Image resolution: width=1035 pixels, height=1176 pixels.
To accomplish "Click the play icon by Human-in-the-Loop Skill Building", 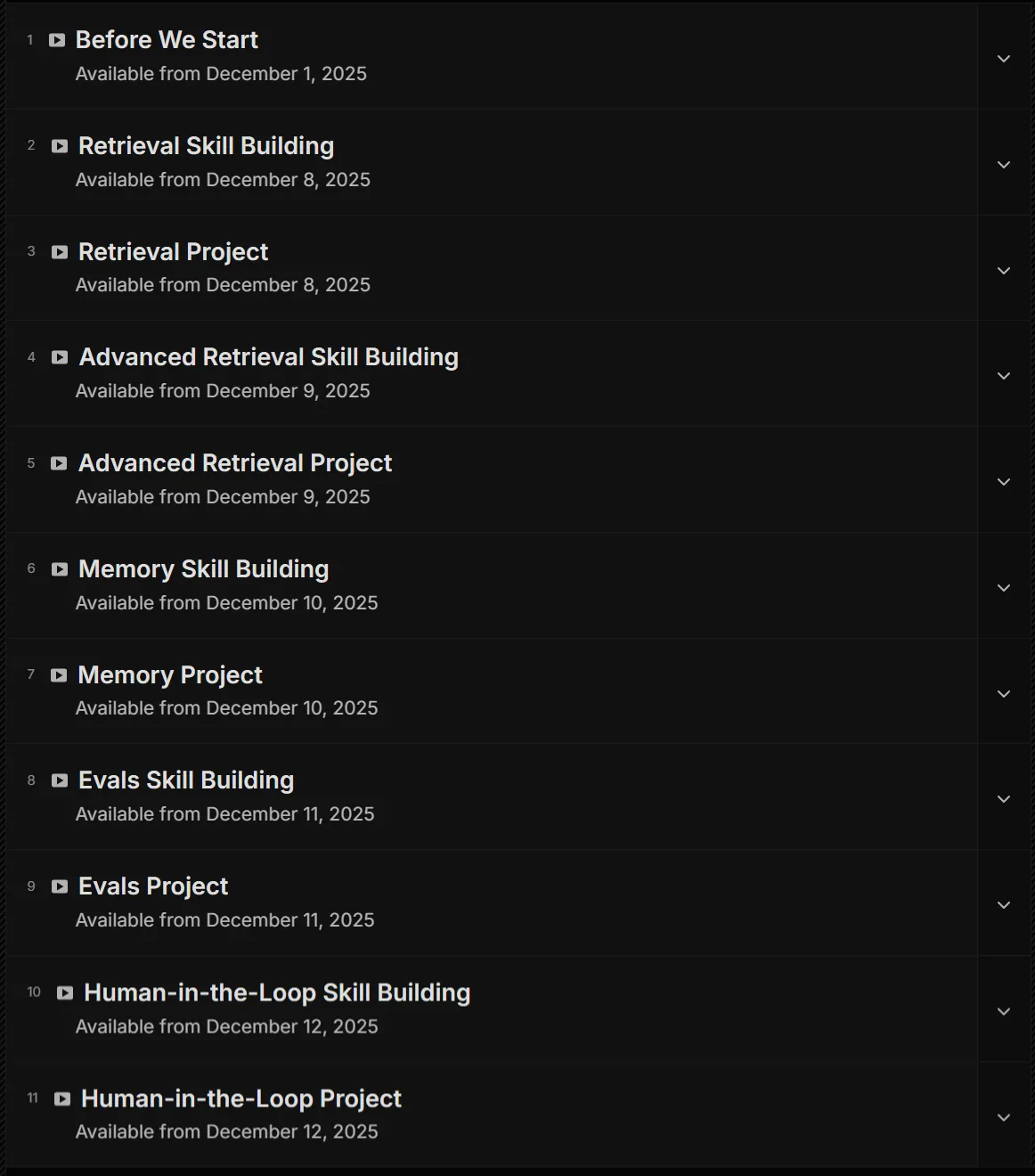I will click(65, 992).
